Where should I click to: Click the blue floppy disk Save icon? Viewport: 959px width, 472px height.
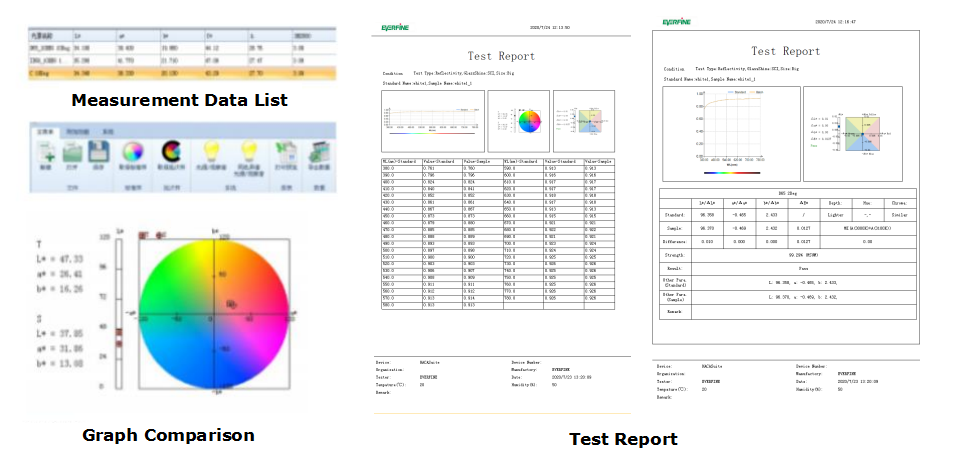point(99,153)
